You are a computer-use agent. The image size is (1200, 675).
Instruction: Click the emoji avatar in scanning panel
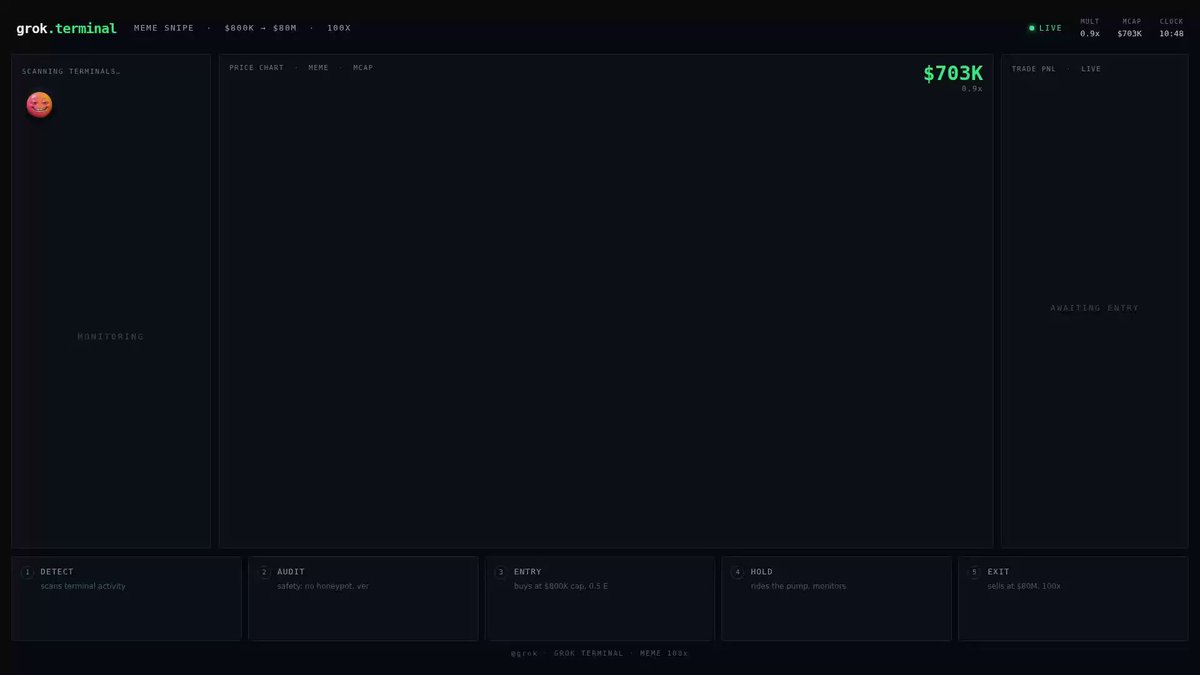pos(39,104)
